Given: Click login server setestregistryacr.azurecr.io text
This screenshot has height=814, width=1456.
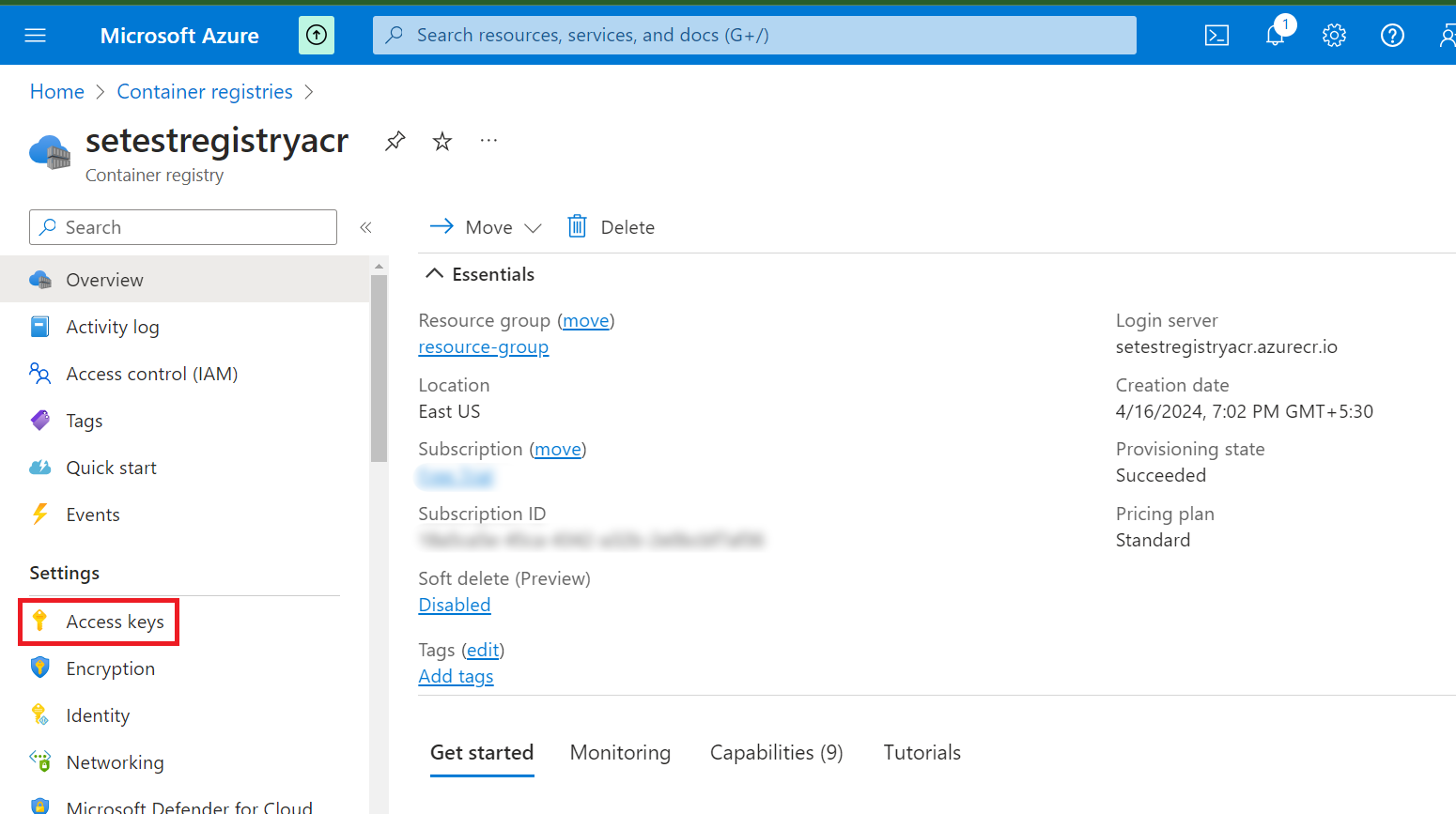Looking at the screenshot, I should tap(1227, 347).
